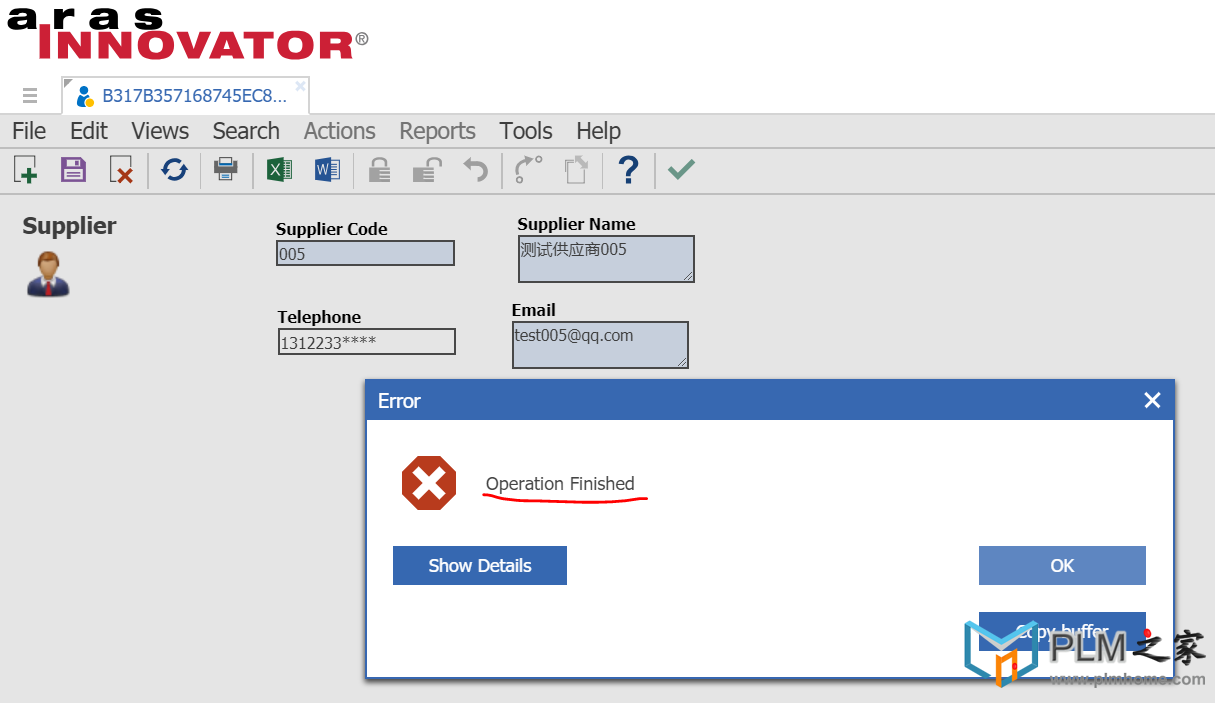Open the Edit menu
The image size is (1215, 703).
pyautogui.click(x=89, y=131)
